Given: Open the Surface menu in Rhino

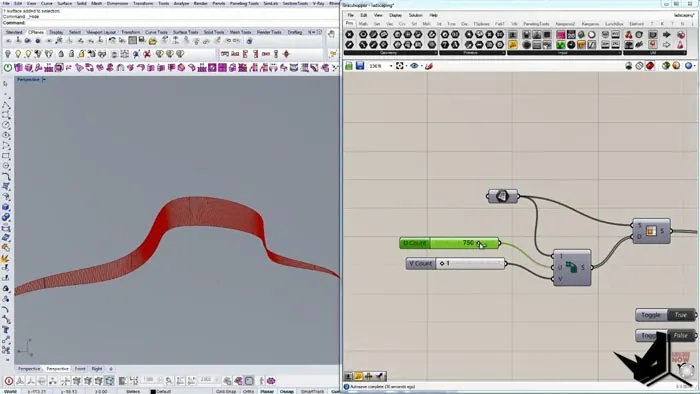Looking at the screenshot, I should (65, 3).
